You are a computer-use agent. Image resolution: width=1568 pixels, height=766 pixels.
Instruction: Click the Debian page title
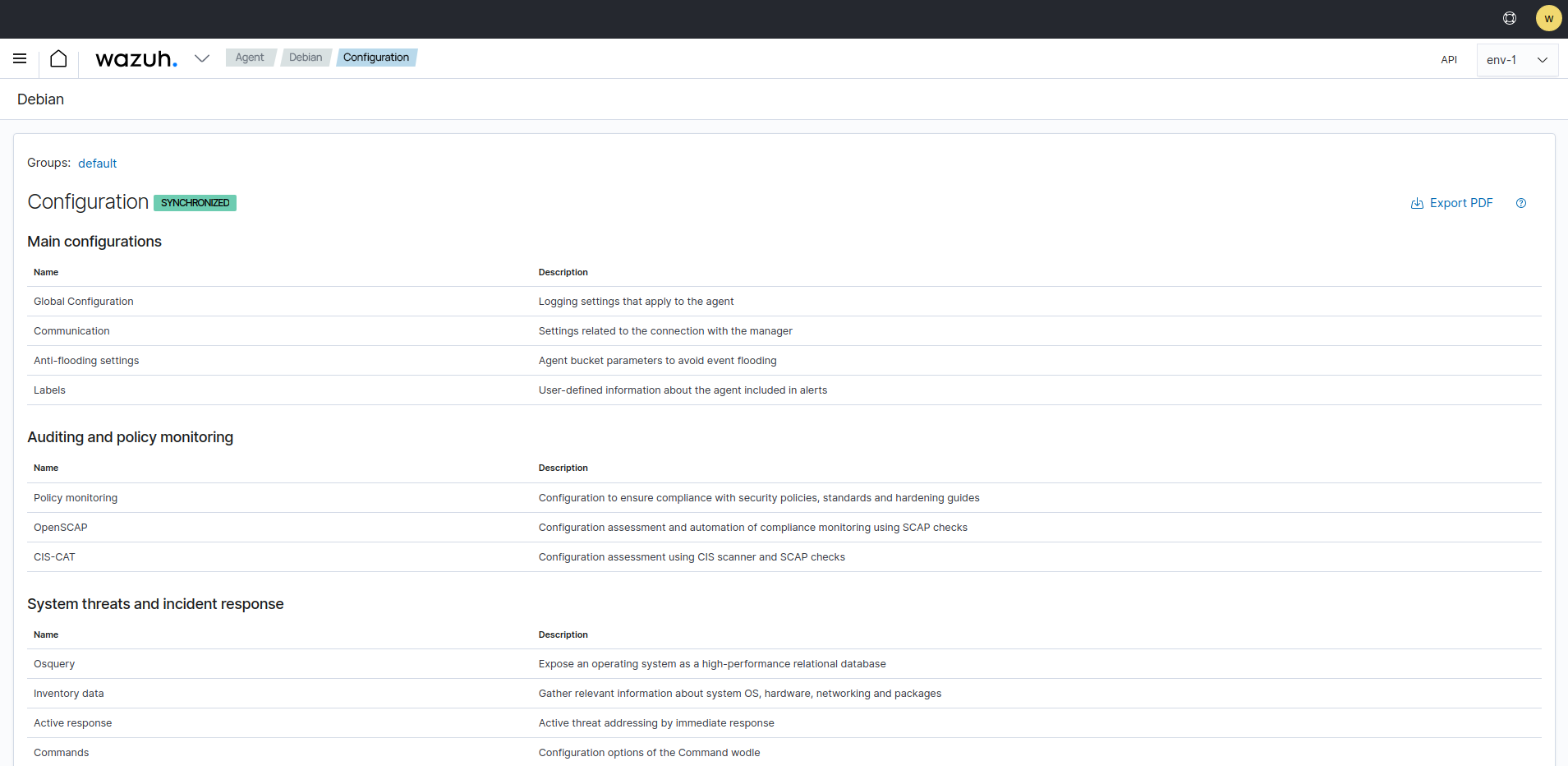40,99
